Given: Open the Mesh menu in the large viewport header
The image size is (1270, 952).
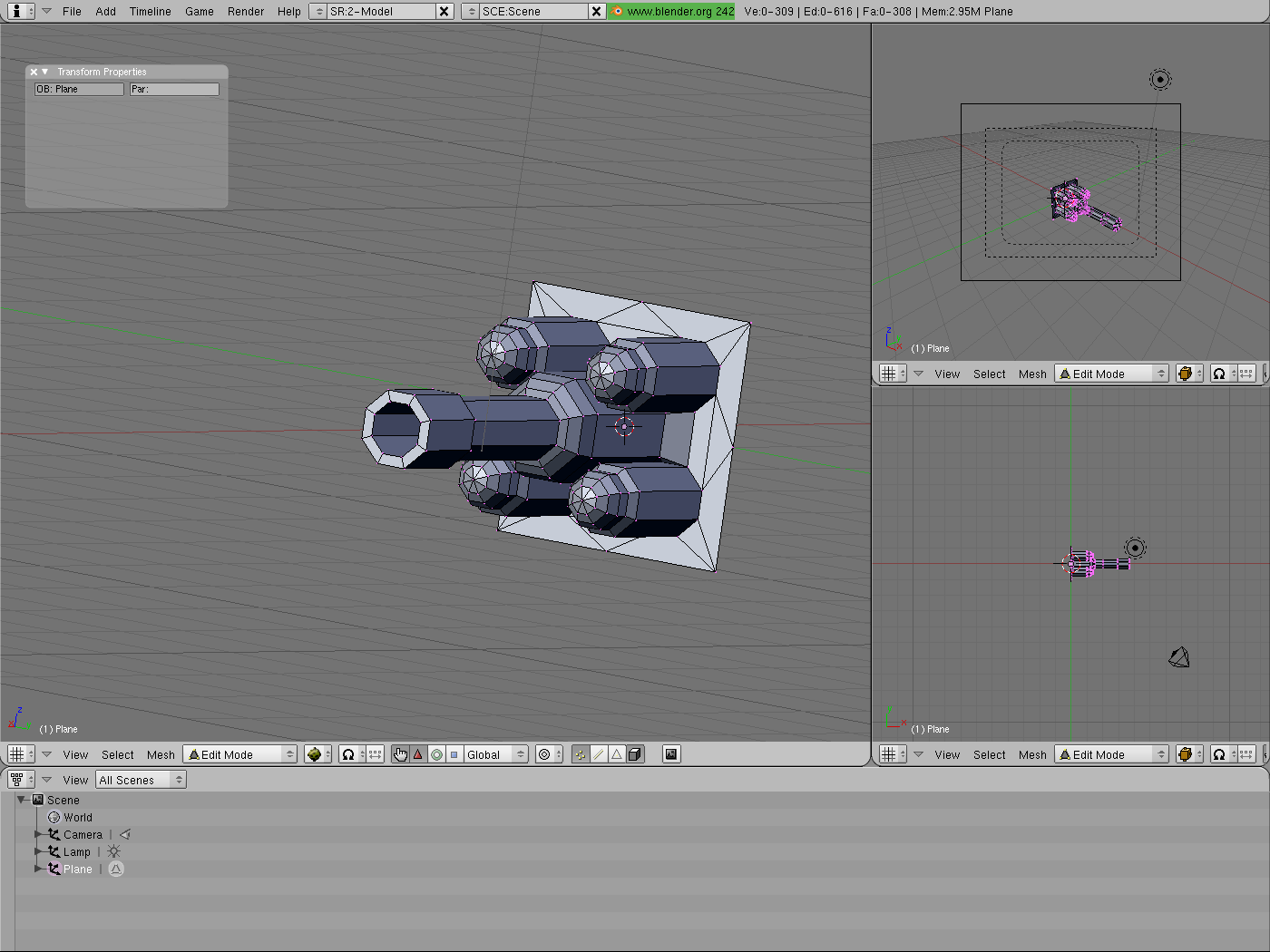Looking at the screenshot, I should pos(161,754).
